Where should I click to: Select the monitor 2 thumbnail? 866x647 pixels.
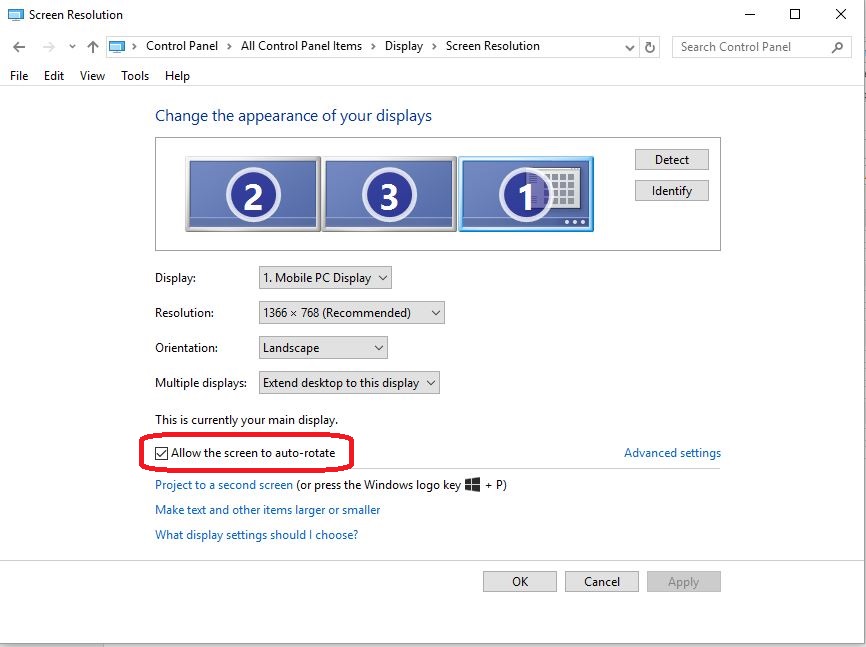[x=252, y=192]
